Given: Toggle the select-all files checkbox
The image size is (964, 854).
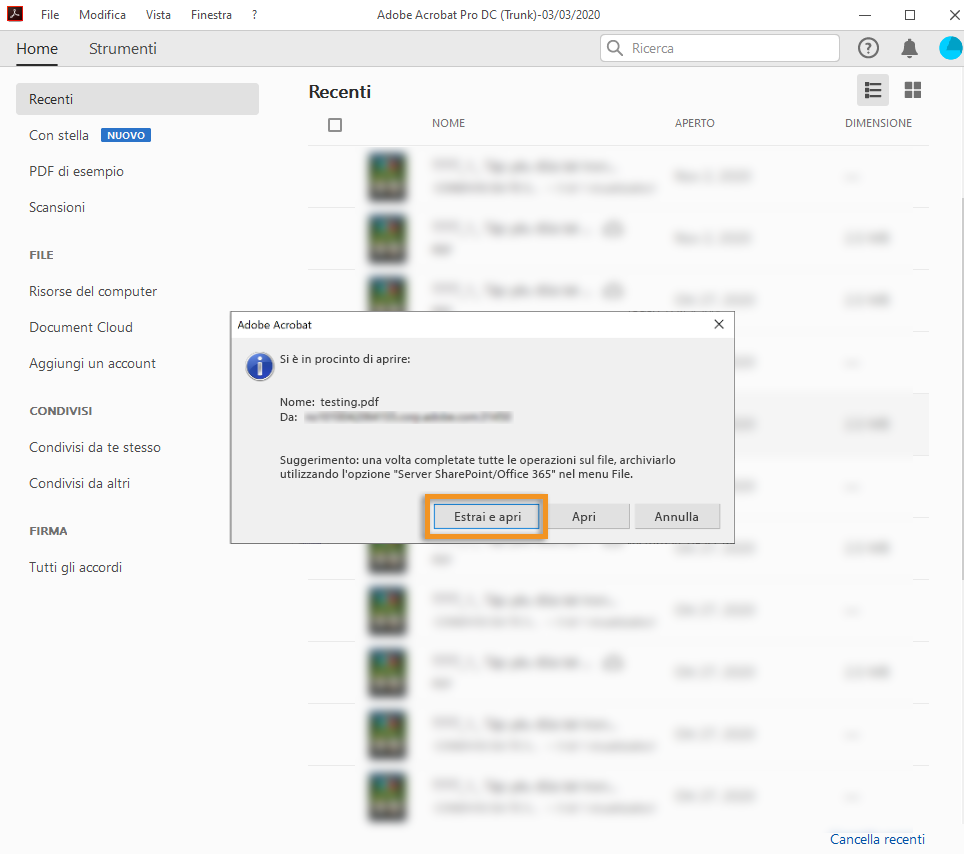Looking at the screenshot, I should [x=336, y=124].
